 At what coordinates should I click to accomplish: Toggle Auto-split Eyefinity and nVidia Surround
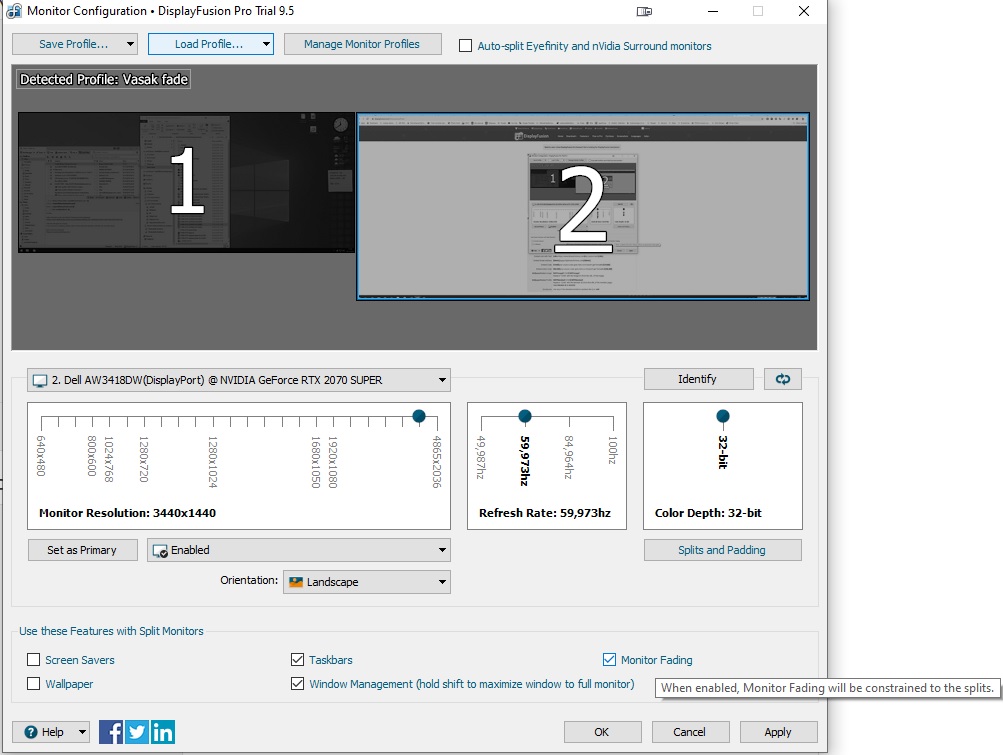tap(465, 46)
